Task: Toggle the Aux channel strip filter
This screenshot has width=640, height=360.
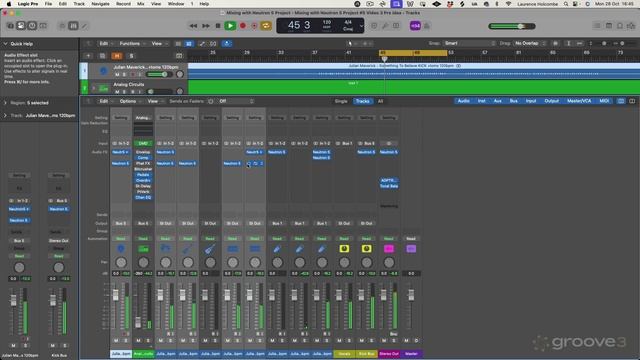Action: pyautogui.click(x=498, y=101)
